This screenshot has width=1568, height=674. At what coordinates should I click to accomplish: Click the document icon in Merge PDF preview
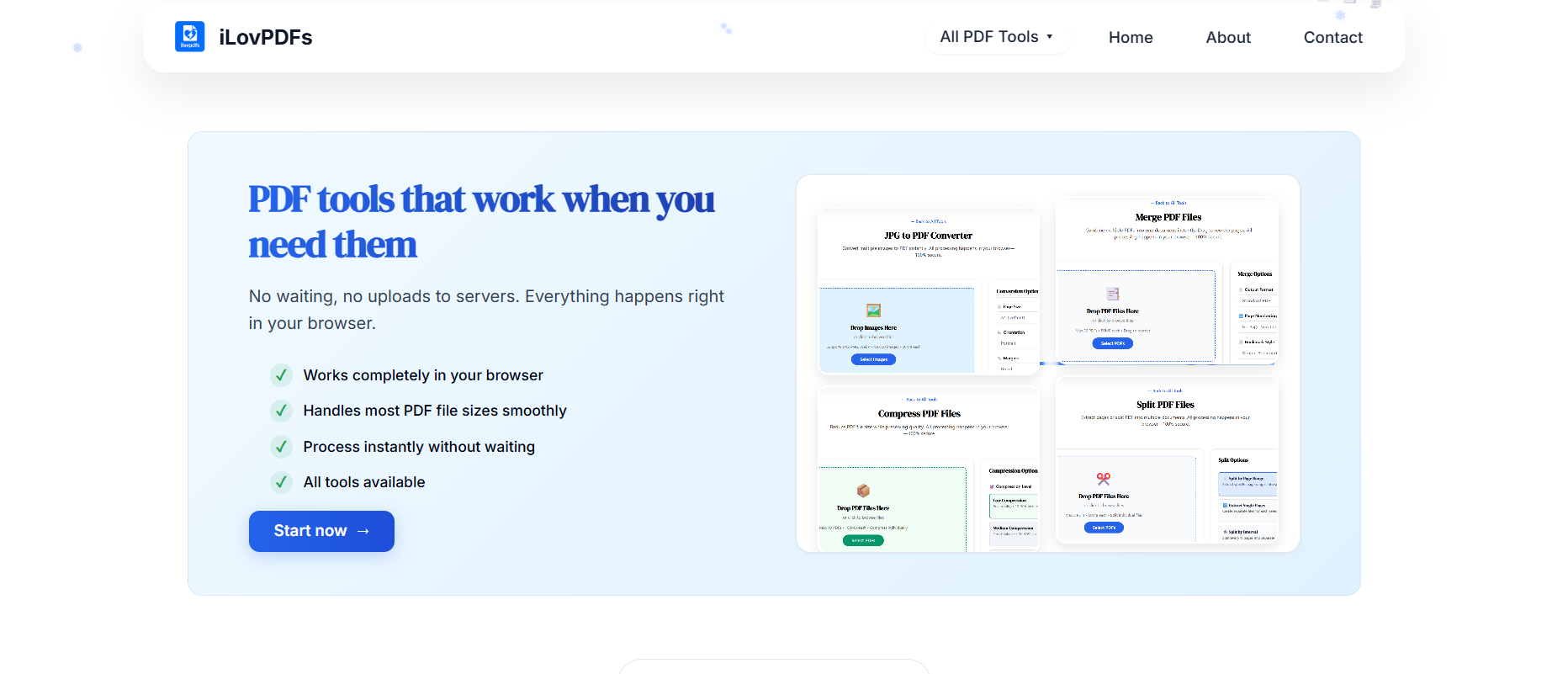click(x=1112, y=294)
